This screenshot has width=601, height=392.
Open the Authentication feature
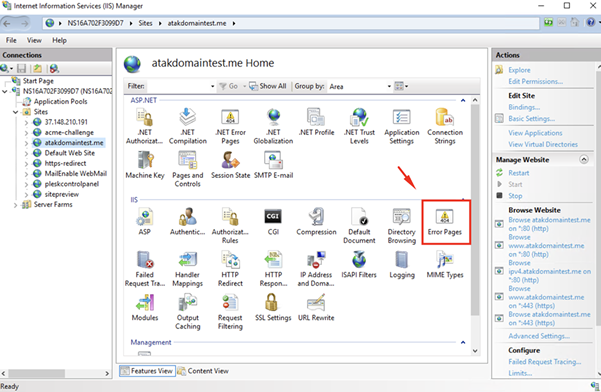(x=187, y=222)
